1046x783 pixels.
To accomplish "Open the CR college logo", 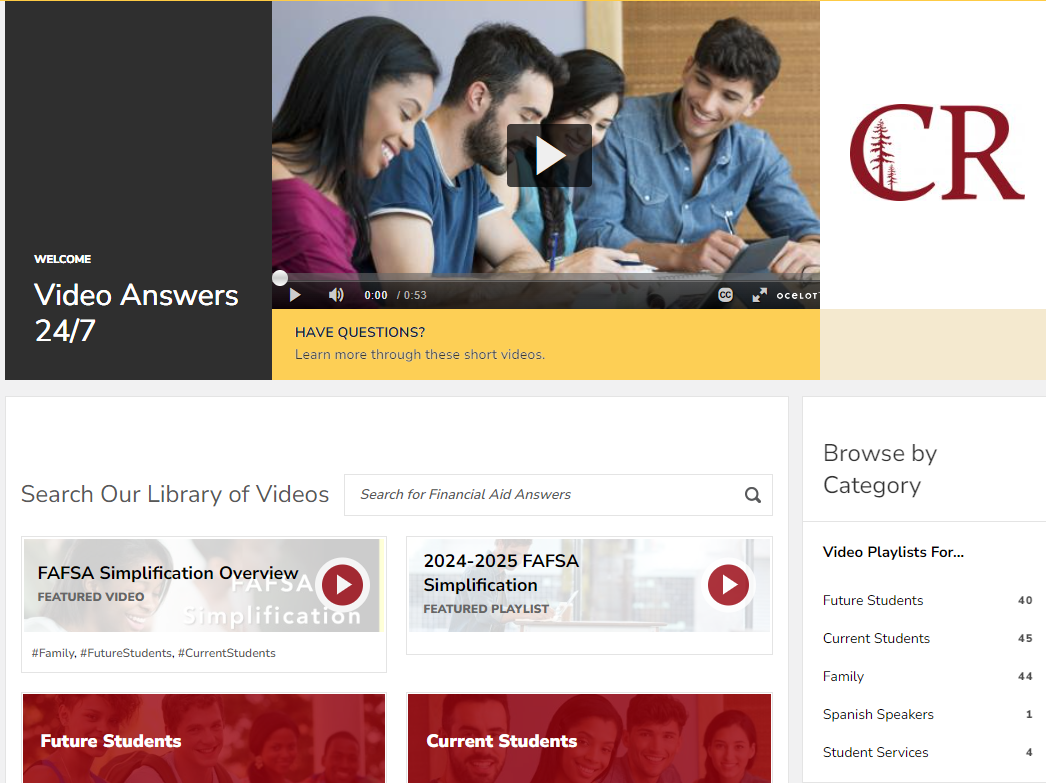I will 937,153.
